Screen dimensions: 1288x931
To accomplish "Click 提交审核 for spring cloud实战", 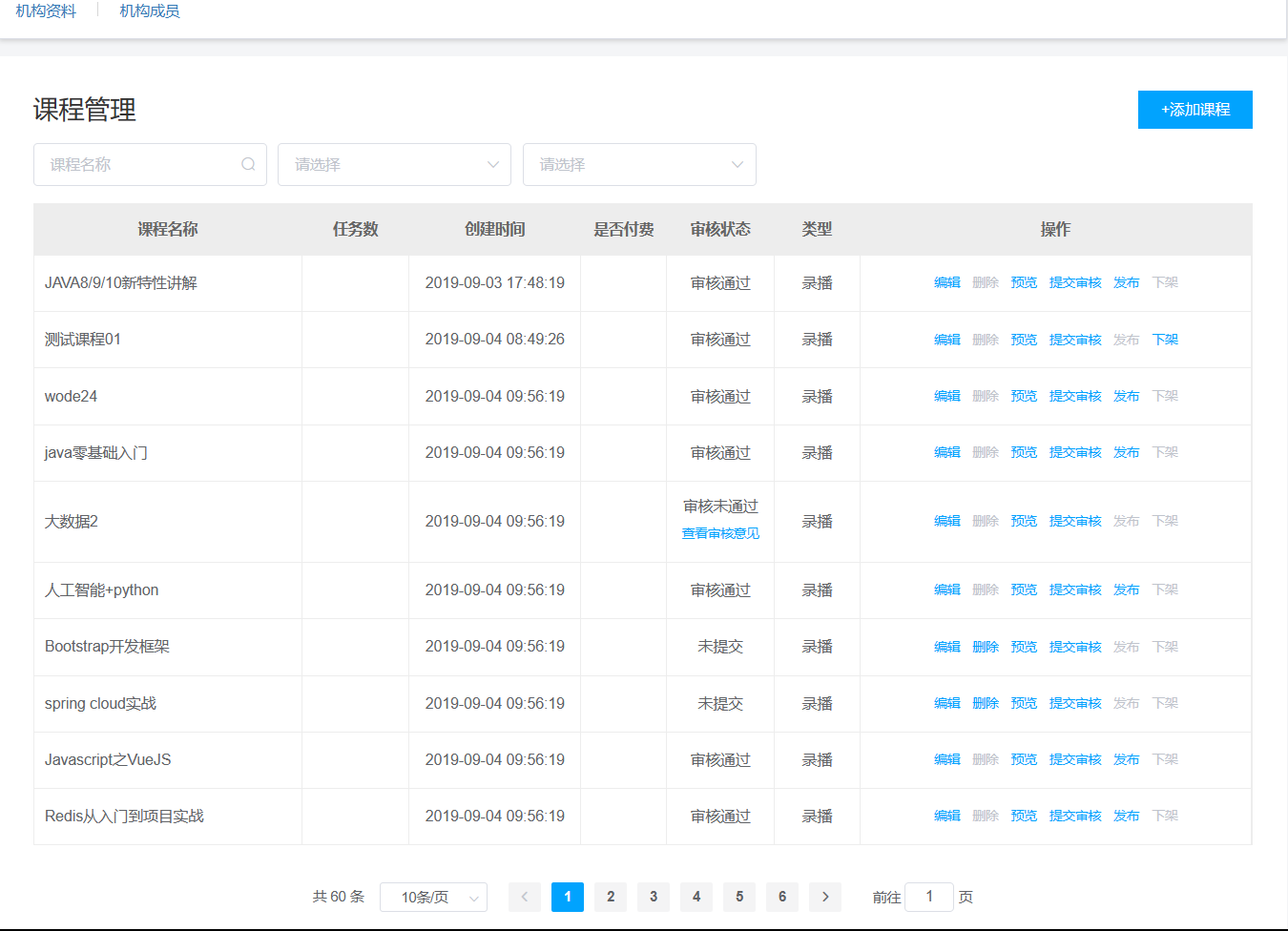I will (1075, 703).
